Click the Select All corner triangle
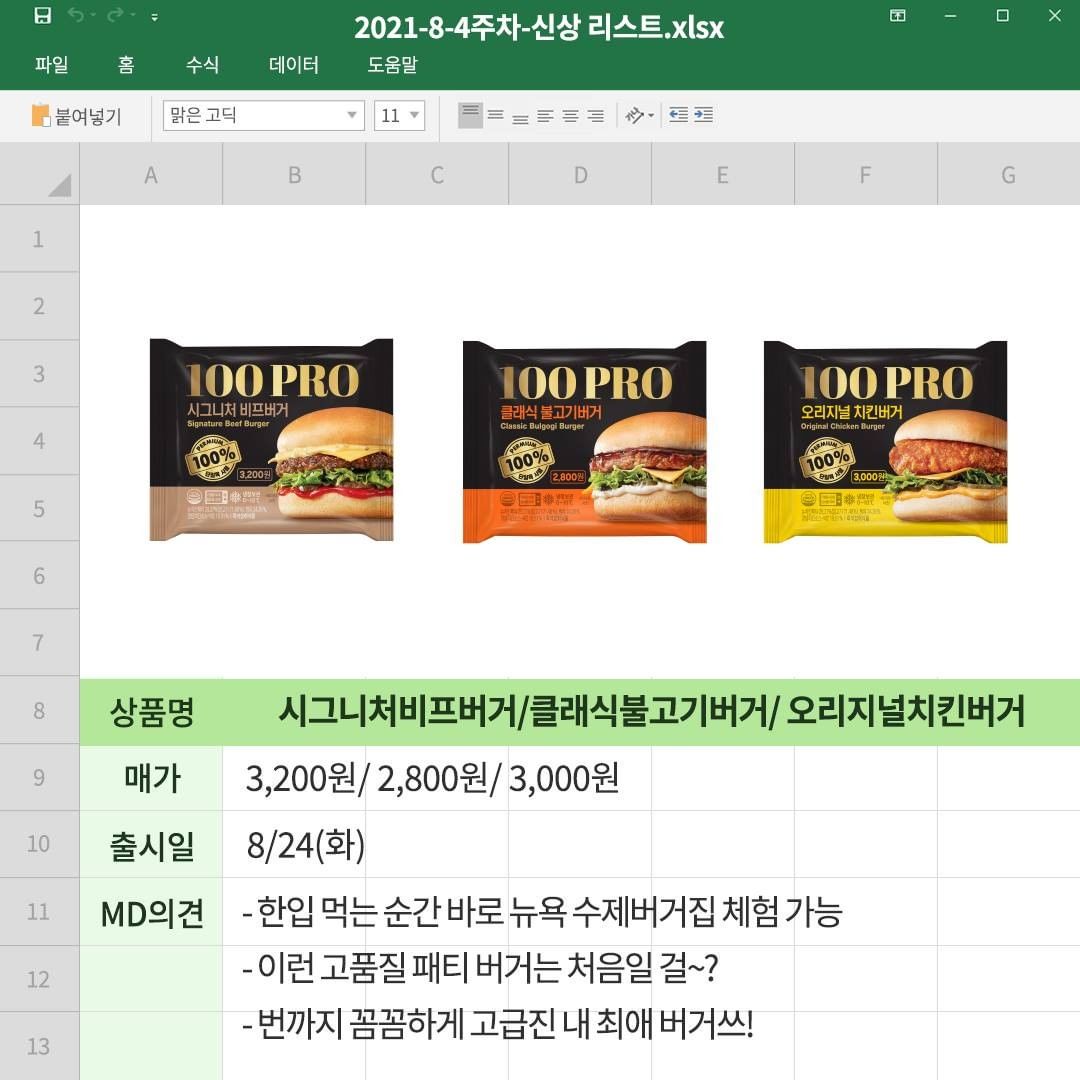Screen dimensions: 1080x1080 59,185
